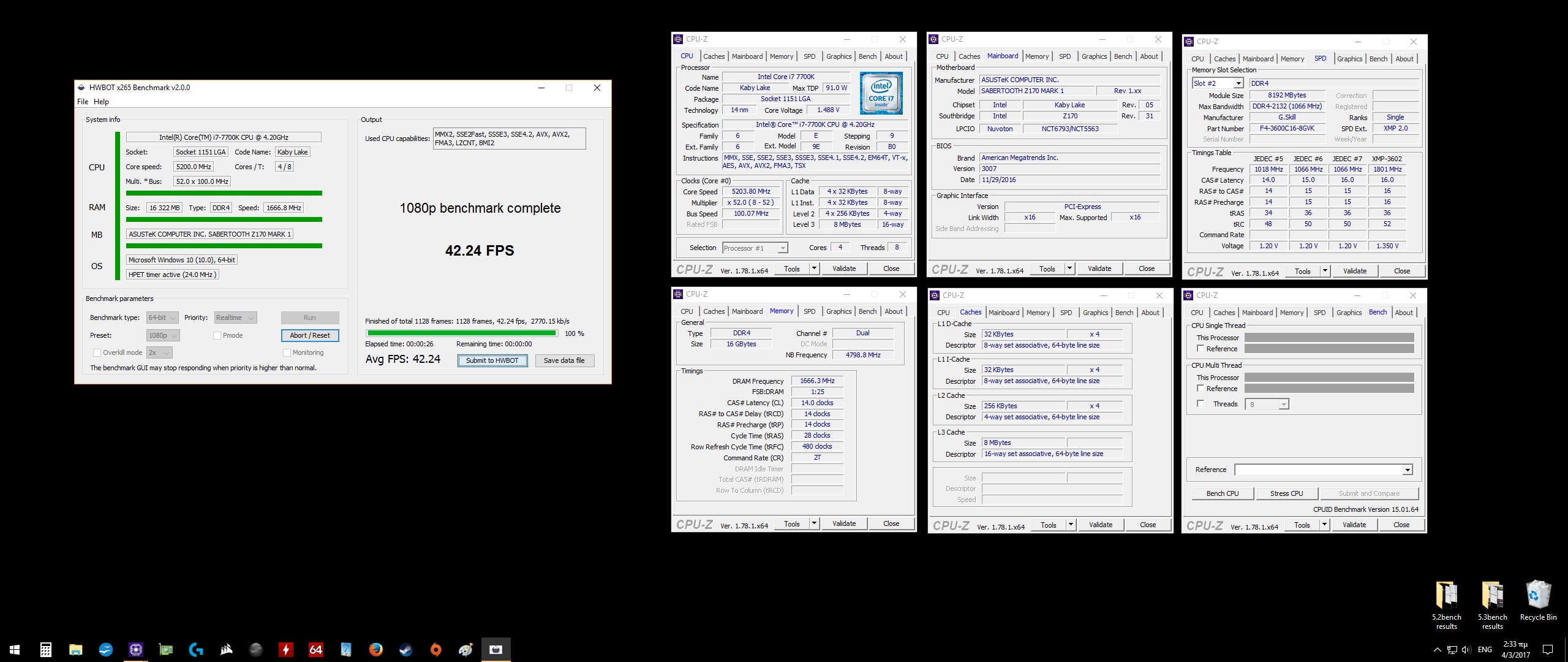Switch to the SPD tab in the Memory CPU-Z window

[809, 311]
